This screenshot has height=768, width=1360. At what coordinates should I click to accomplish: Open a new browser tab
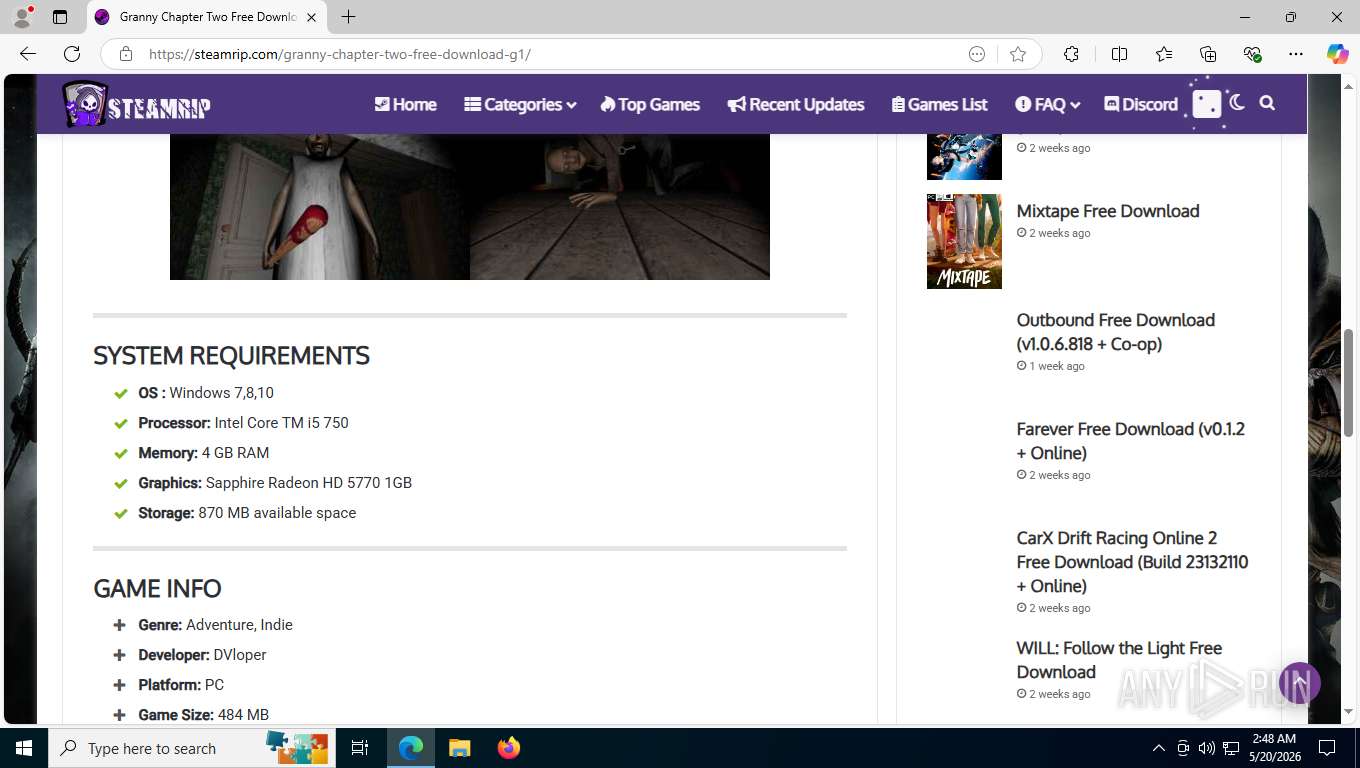point(348,17)
